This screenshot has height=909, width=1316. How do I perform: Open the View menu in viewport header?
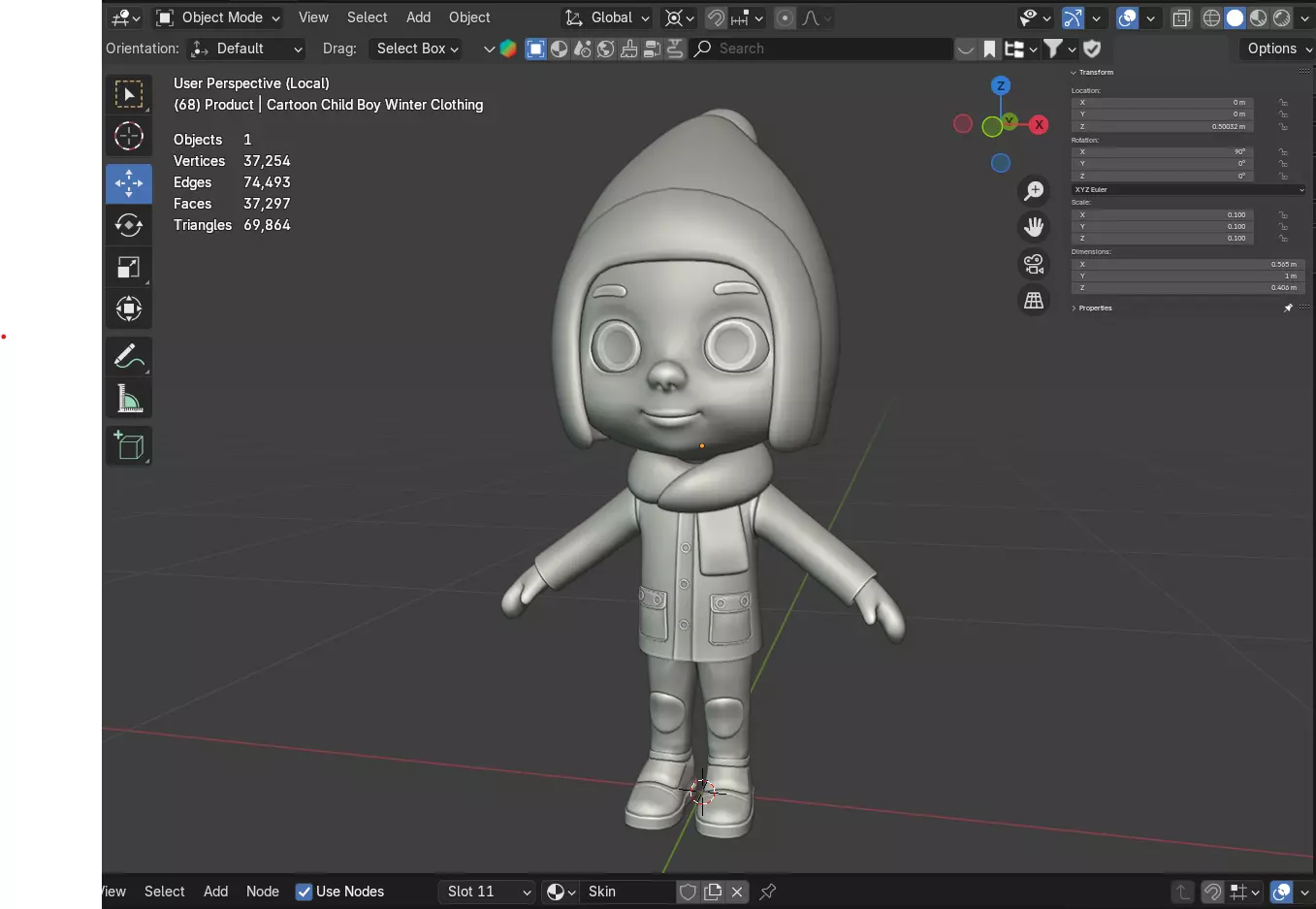tap(313, 17)
